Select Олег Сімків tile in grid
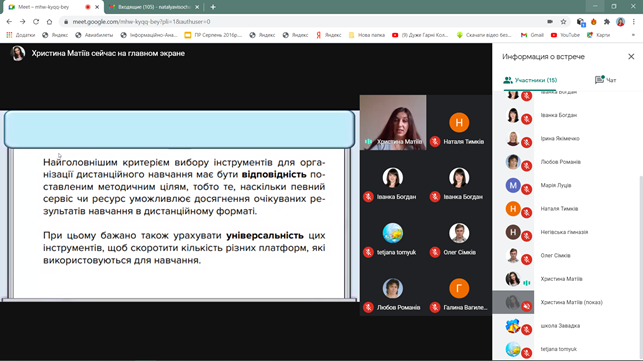 pos(459,233)
